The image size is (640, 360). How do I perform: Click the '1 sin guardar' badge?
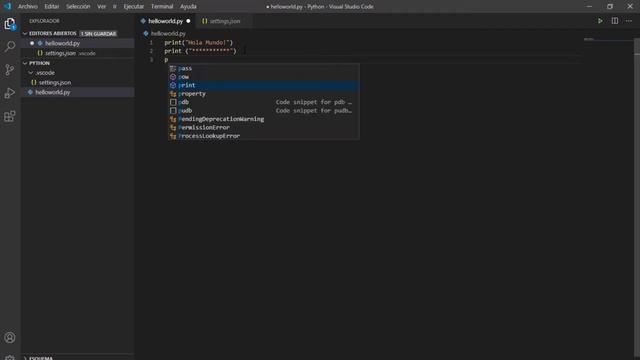tap(98, 33)
